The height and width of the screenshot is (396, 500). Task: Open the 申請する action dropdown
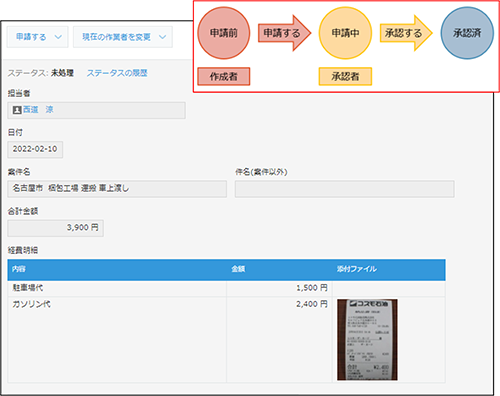pyautogui.click(x=37, y=37)
